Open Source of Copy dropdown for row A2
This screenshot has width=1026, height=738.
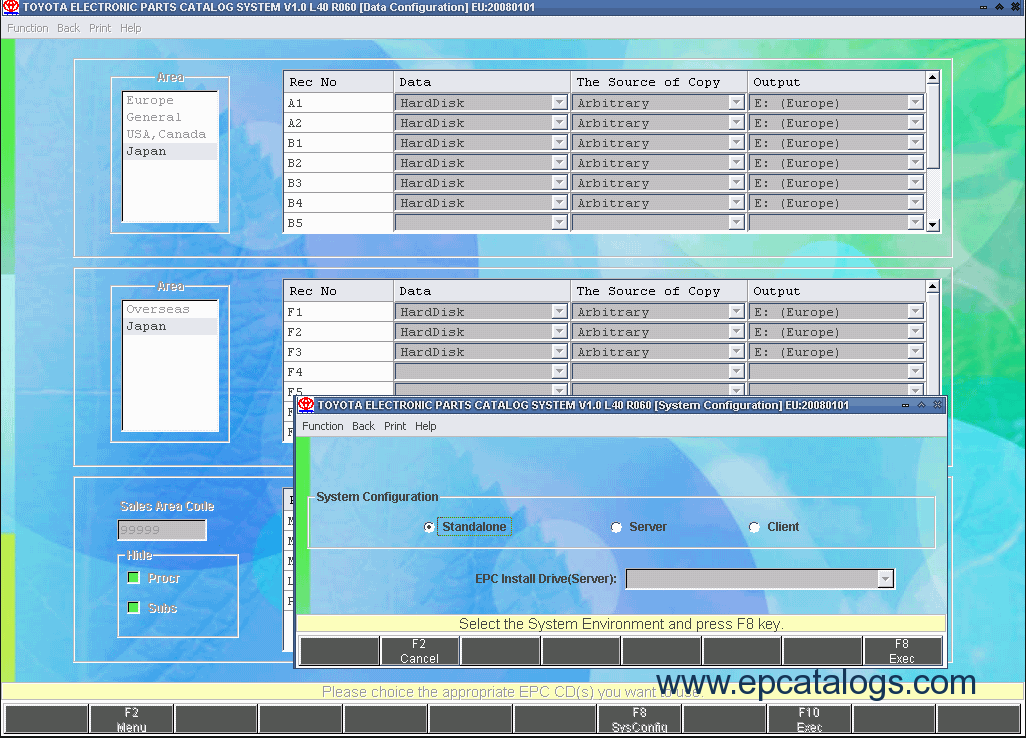736,123
